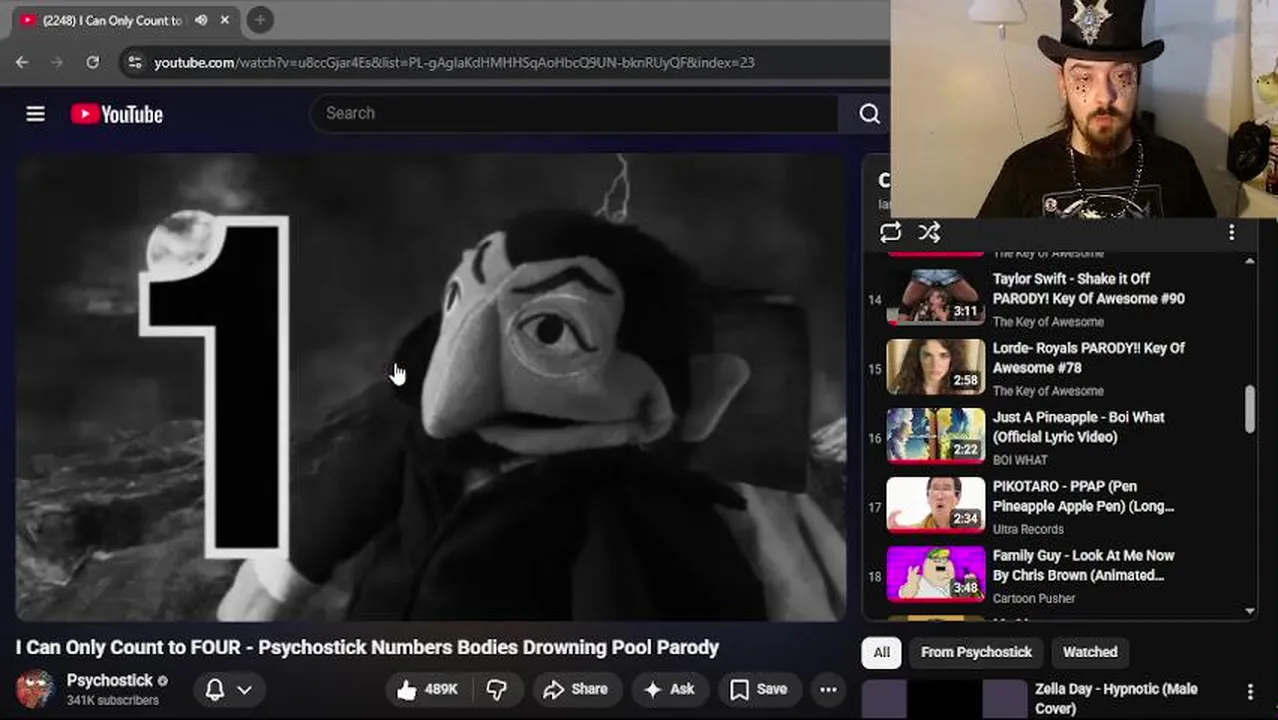Open Psychostick channel avatar
Screen dimensions: 1278x720
35,689
